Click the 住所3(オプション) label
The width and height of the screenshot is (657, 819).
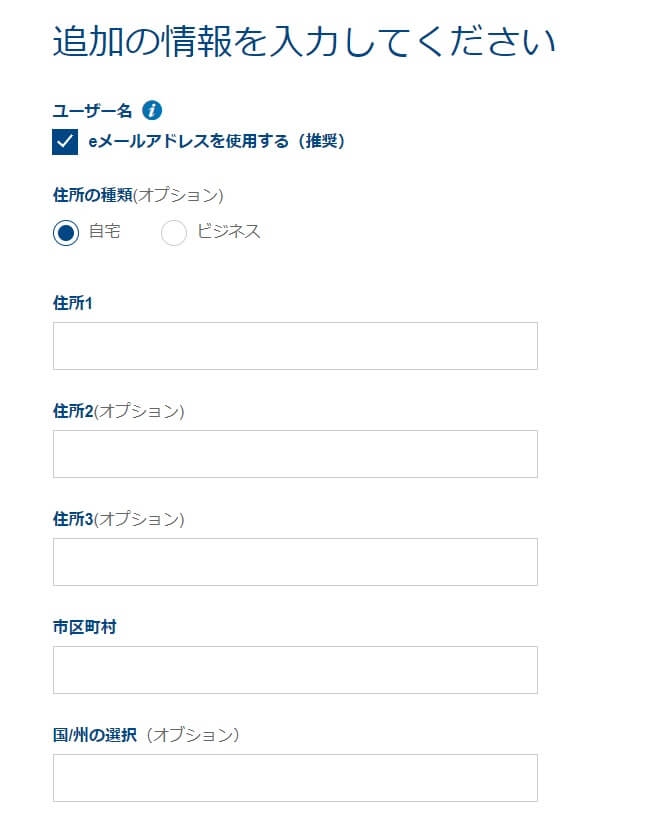point(119,519)
